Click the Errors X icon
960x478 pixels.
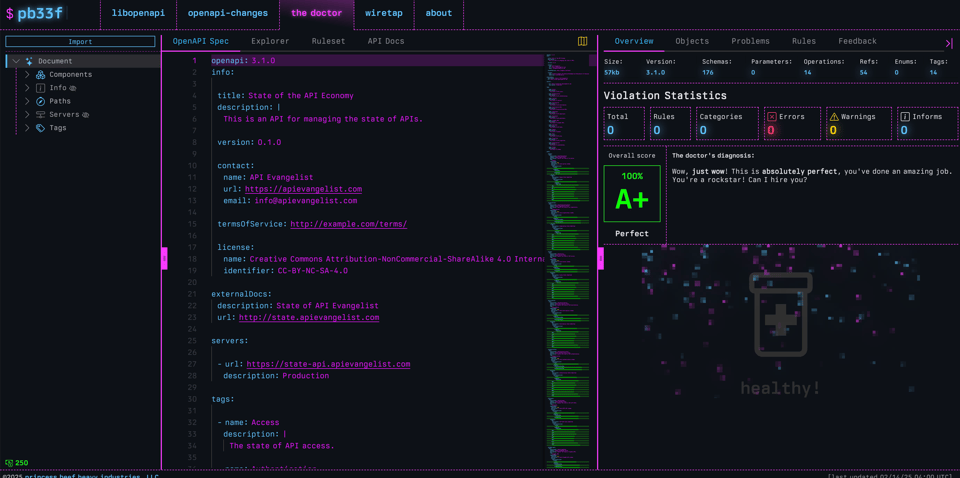pyautogui.click(x=771, y=117)
